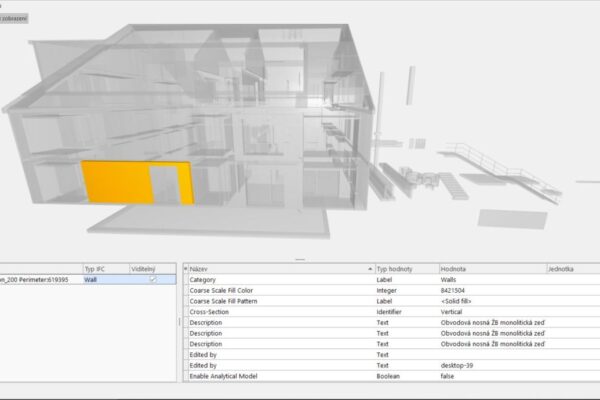The height and width of the screenshot is (400, 600).
Task: Select the Perimeter:619395 element row
Action: click(38, 280)
